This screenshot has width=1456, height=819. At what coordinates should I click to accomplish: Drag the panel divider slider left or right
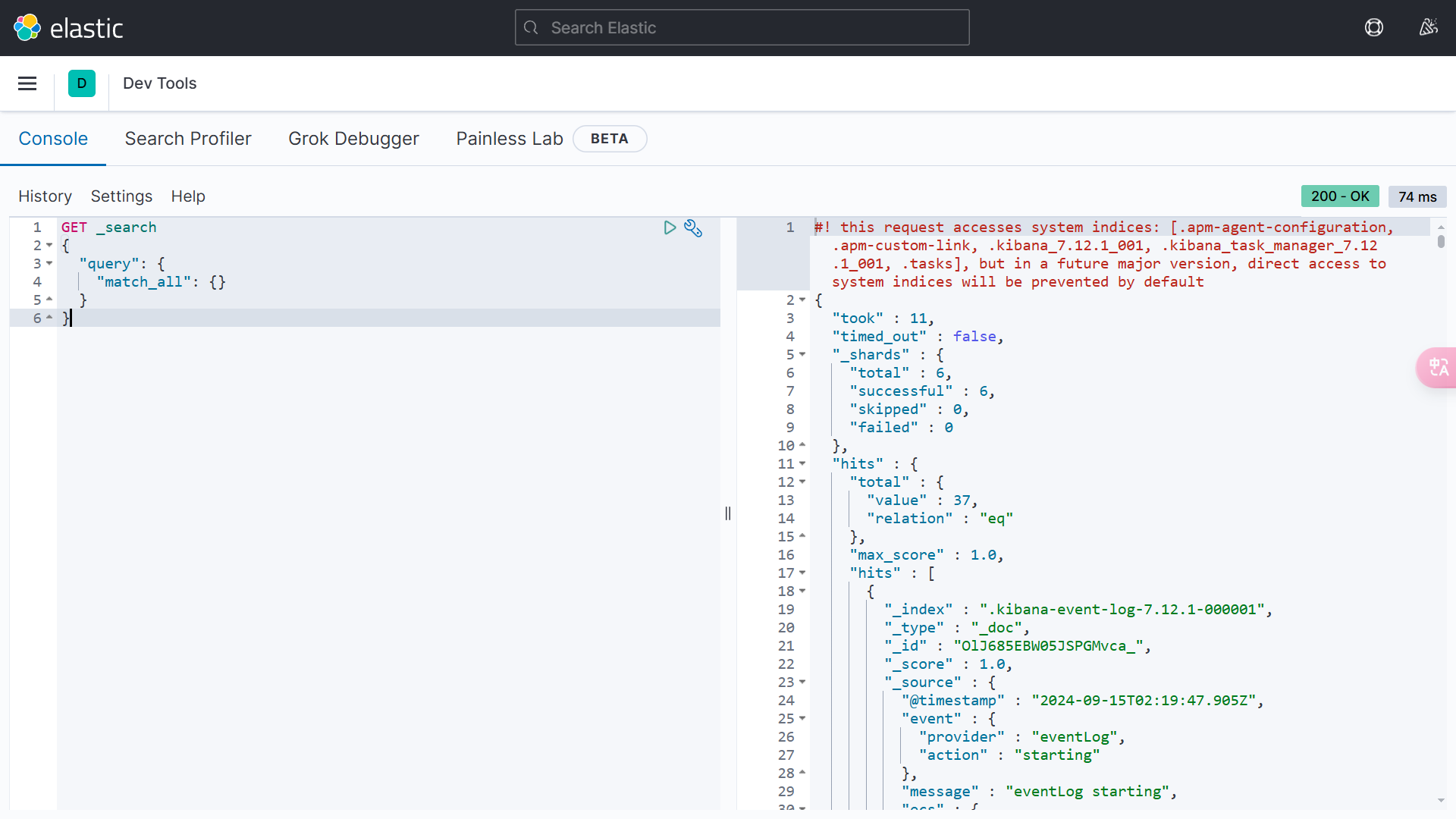click(x=727, y=513)
